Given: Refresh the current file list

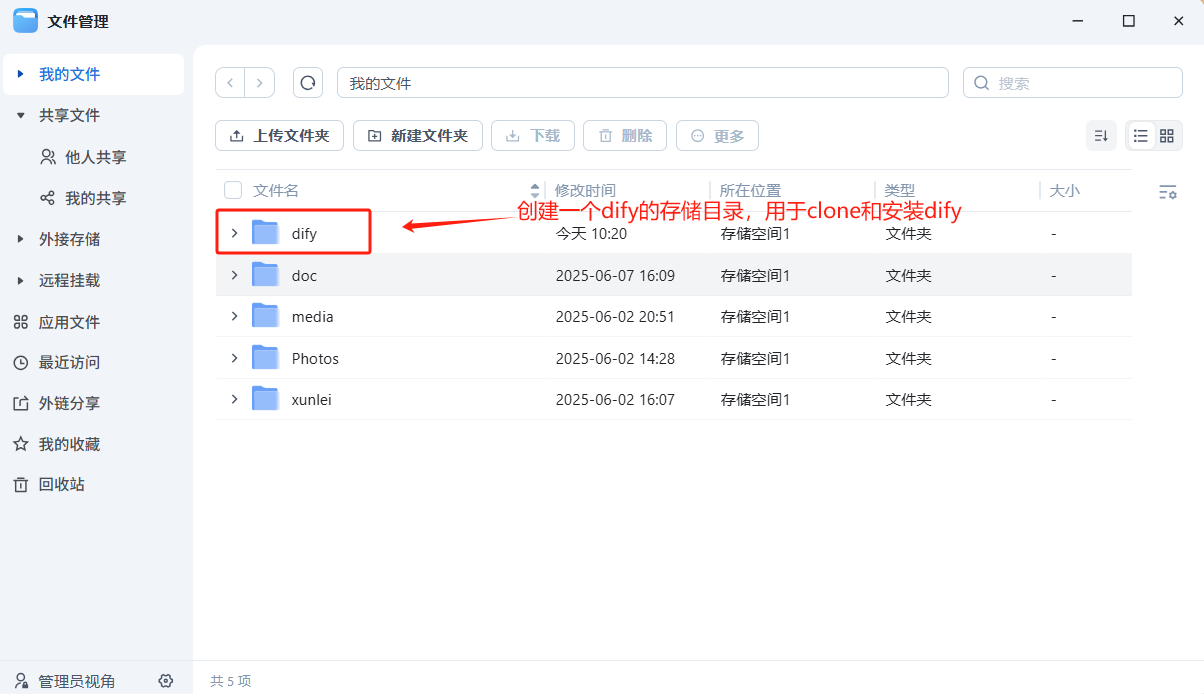Looking at the screenshot, I should click(307, 82).
